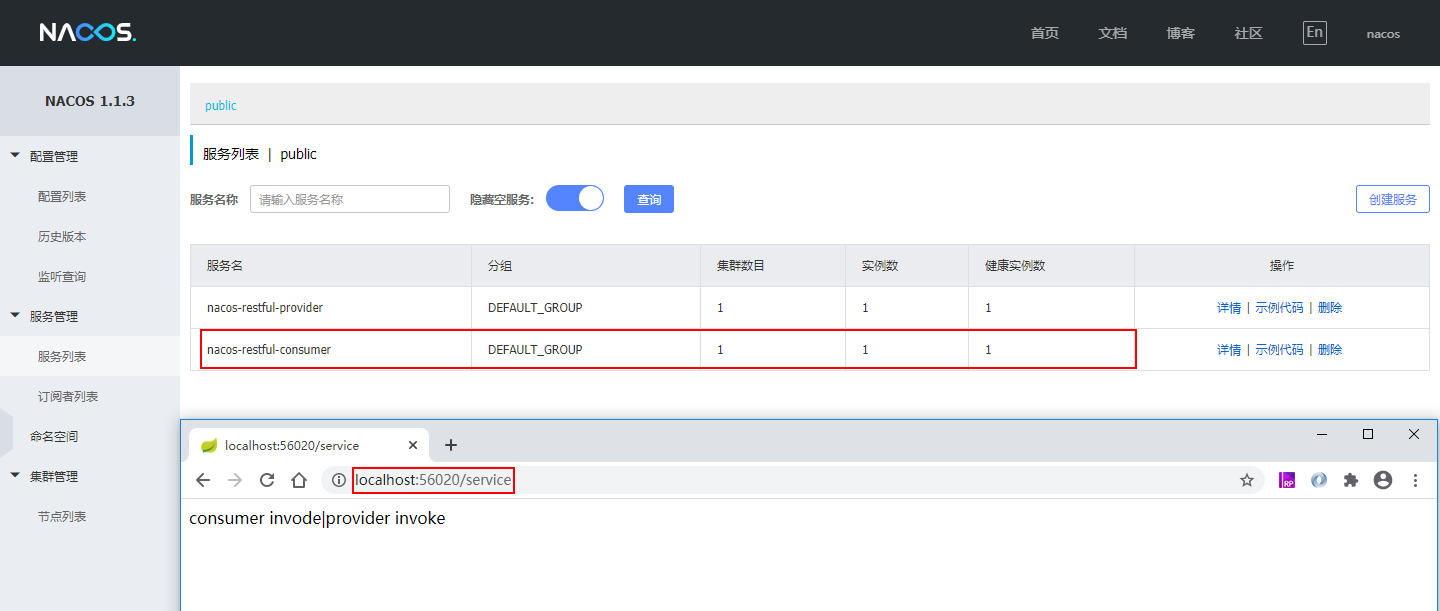Open 示例代码 for nacos-restful-consumer

click(1280, 350)
